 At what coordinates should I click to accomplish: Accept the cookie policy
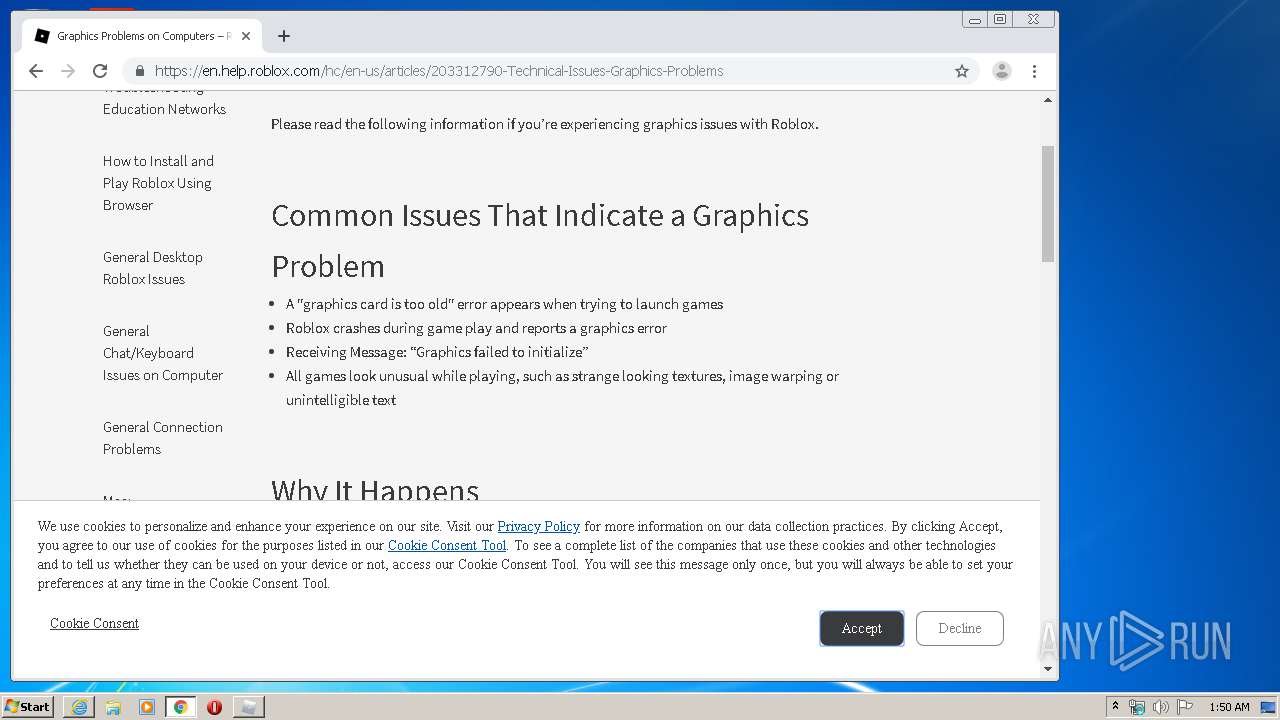point(861,628)
